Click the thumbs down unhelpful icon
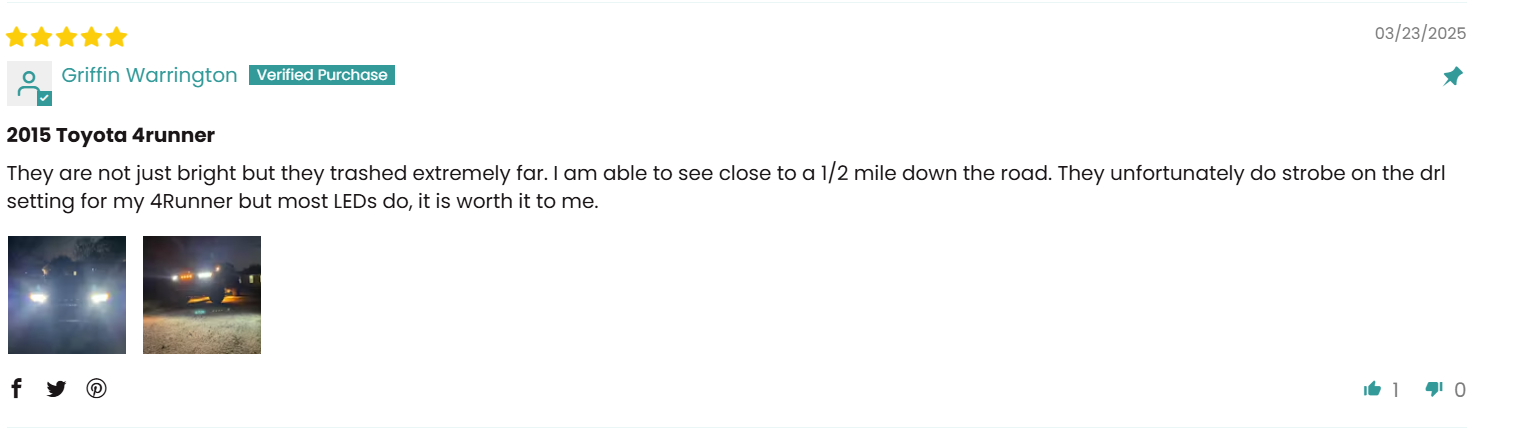Image resolution: width=1523 pixels, height=428 pixels. coord(1434,389)
